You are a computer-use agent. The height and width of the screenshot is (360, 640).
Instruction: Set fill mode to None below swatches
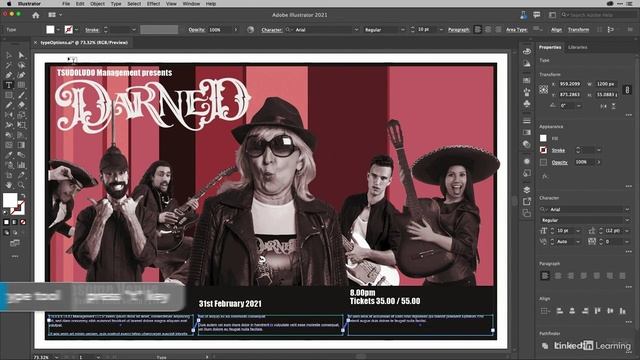pyautogui.click(x=23, y=222)
